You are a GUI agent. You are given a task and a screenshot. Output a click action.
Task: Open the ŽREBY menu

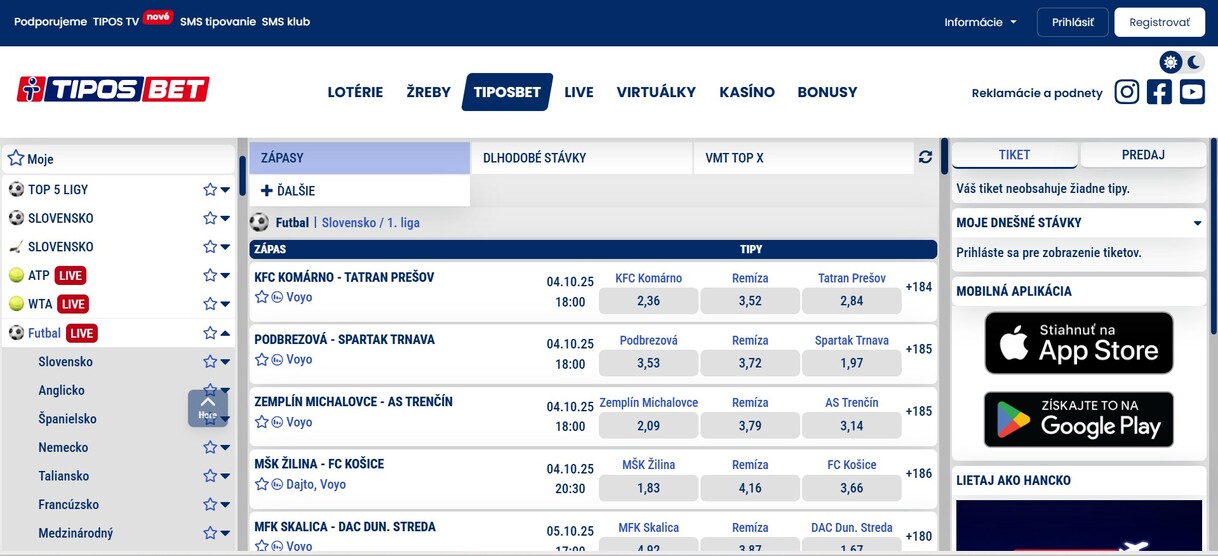(428, 92)
